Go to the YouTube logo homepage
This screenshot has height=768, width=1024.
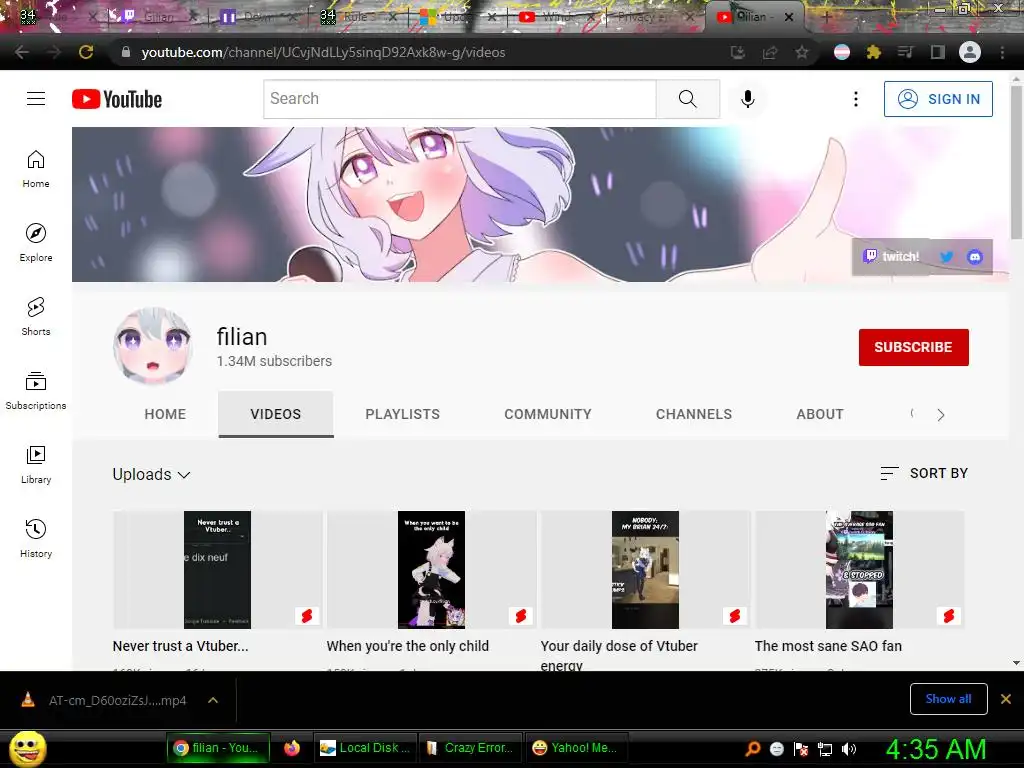coord(117,99)
